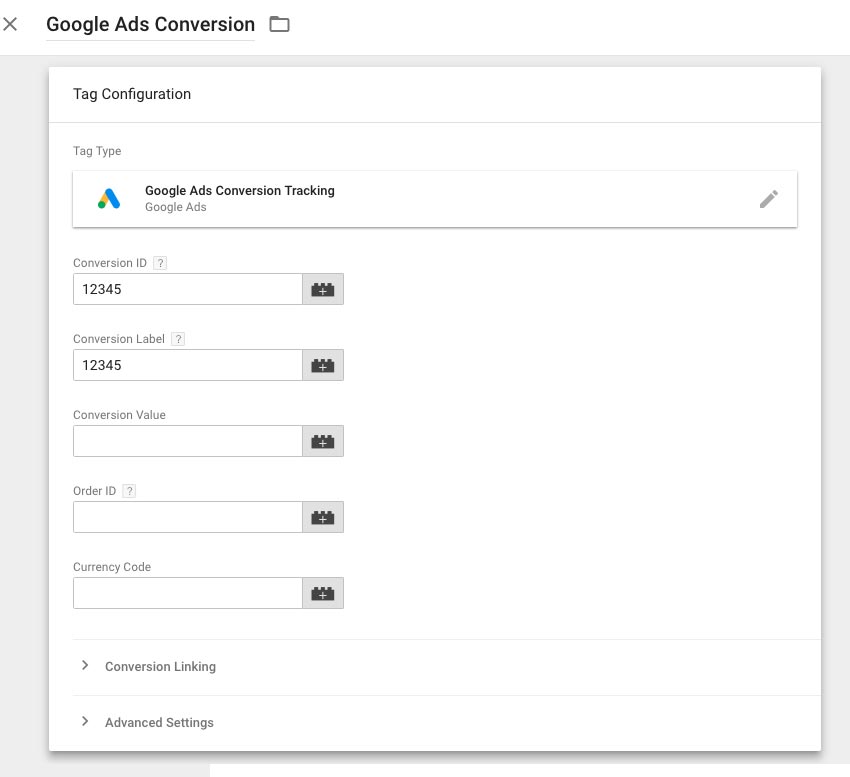Image resolution: width=850 pixels, height=777 pixels.
Task: Open Conversion Label help question mark
Action: [178, 339]
